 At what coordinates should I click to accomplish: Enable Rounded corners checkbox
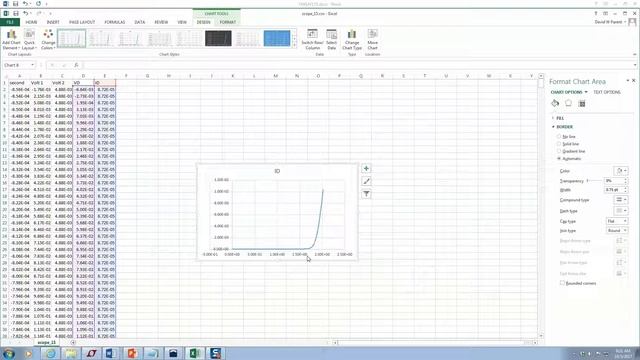(x=562, y=283)
